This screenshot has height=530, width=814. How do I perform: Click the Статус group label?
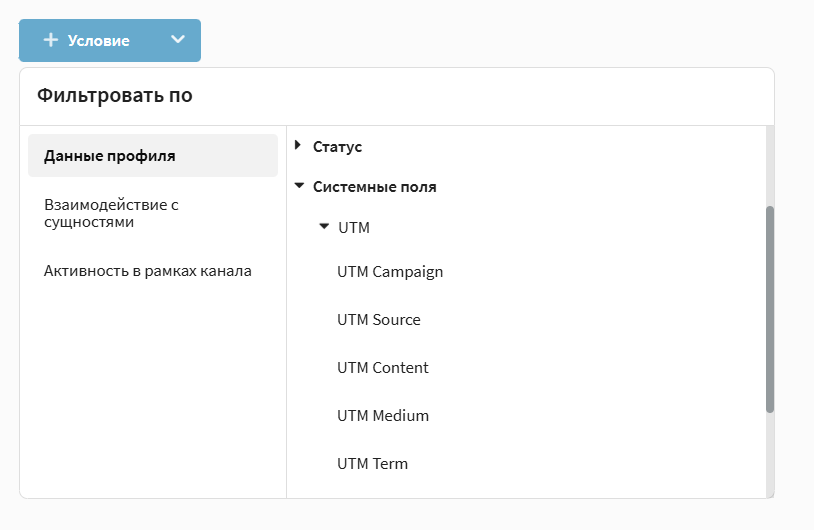click(337, 147)
